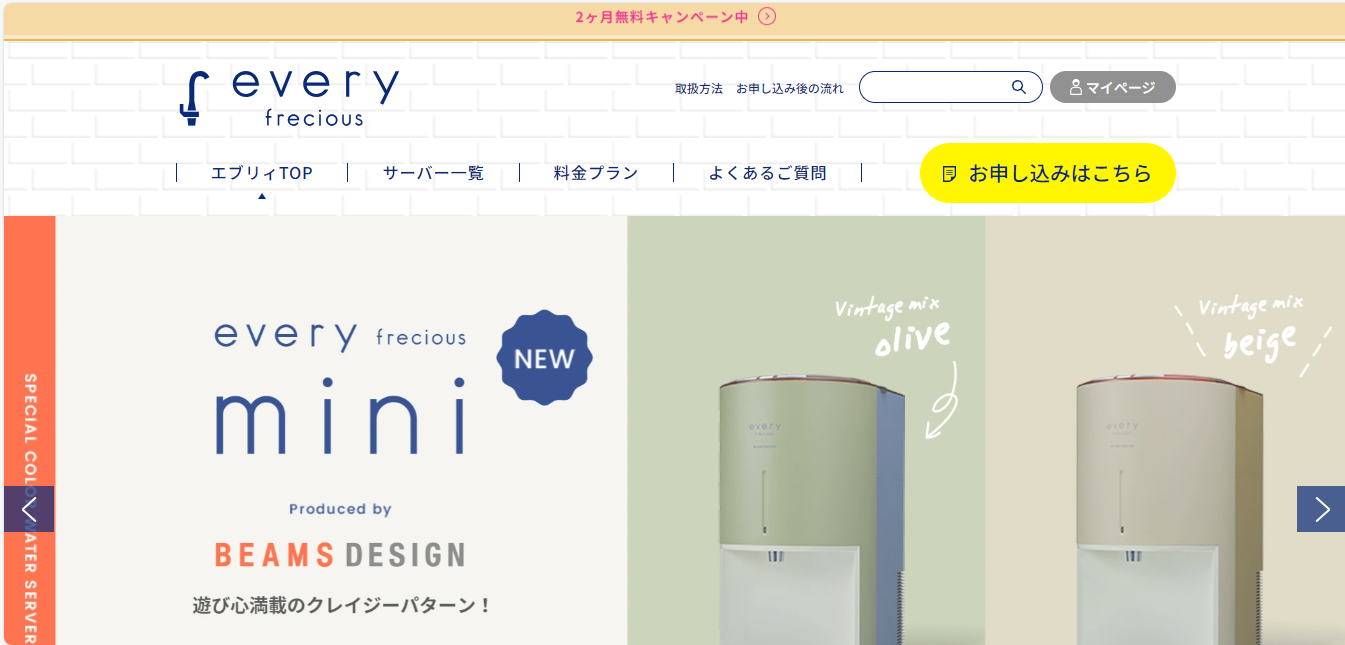Click the document icon on the apply button
Image resolution: width=1345 pixels, height=645 pixels.
950,174
